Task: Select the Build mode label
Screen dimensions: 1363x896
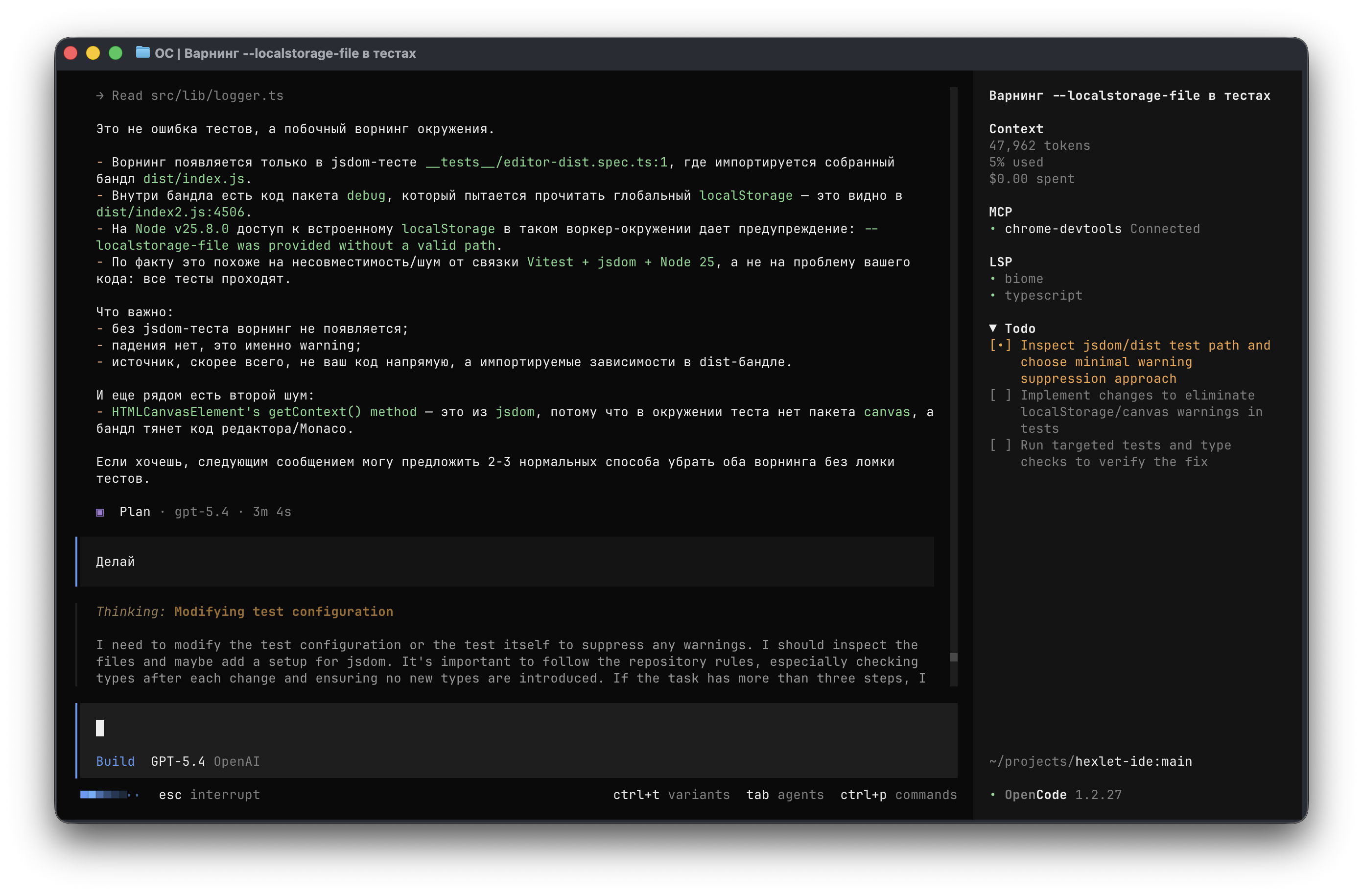Action: pos(115,761)
